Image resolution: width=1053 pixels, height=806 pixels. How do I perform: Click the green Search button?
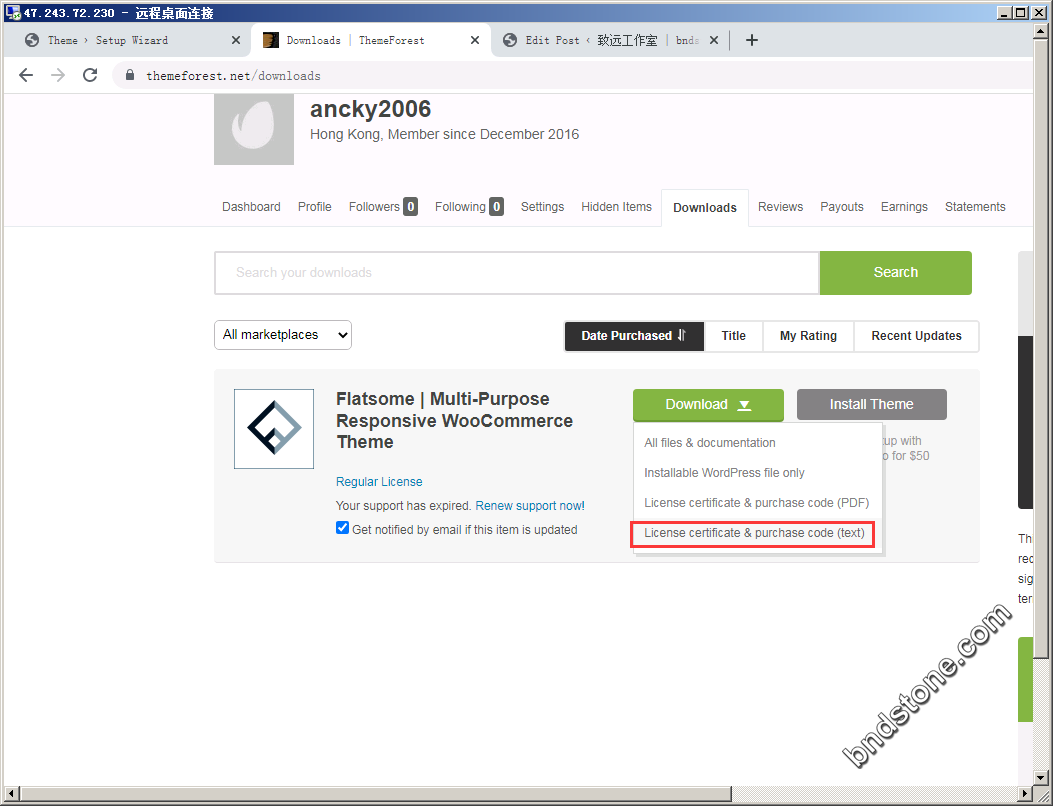point(896,272)
